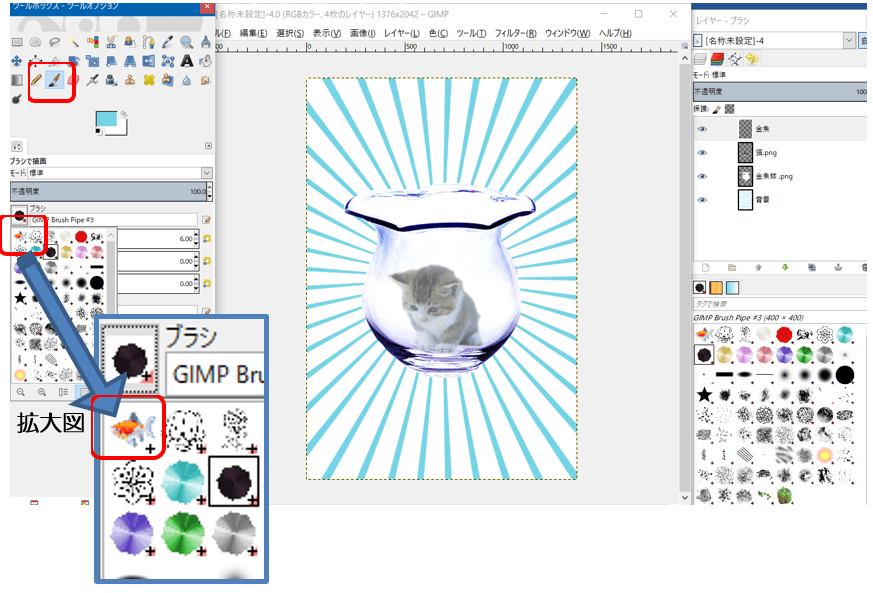This screenshot has width=873, height=593.
Task: Click the canvas vertical scrollbar down arrow
Action: coord(685,497)
